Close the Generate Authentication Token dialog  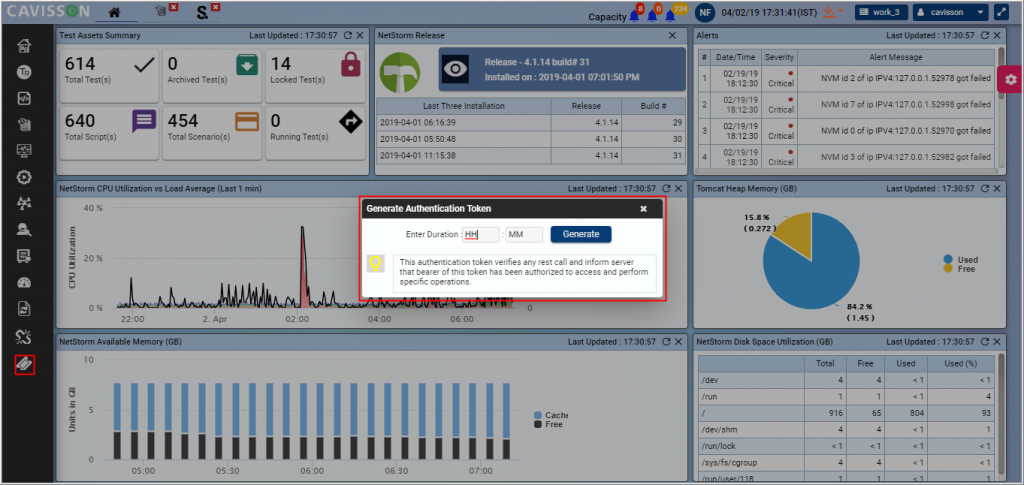coord(643,209)
